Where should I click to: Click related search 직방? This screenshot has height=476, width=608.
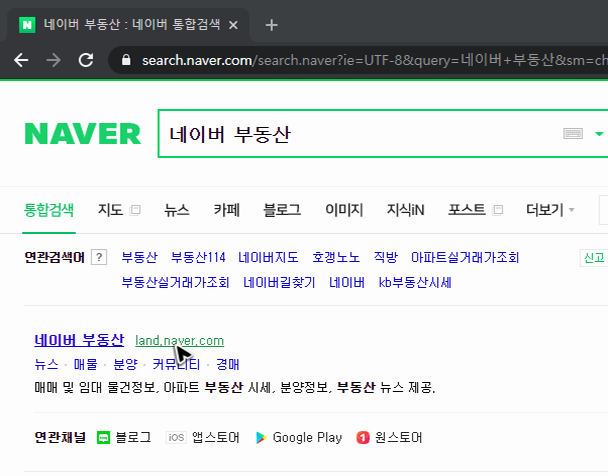[385, 257]
